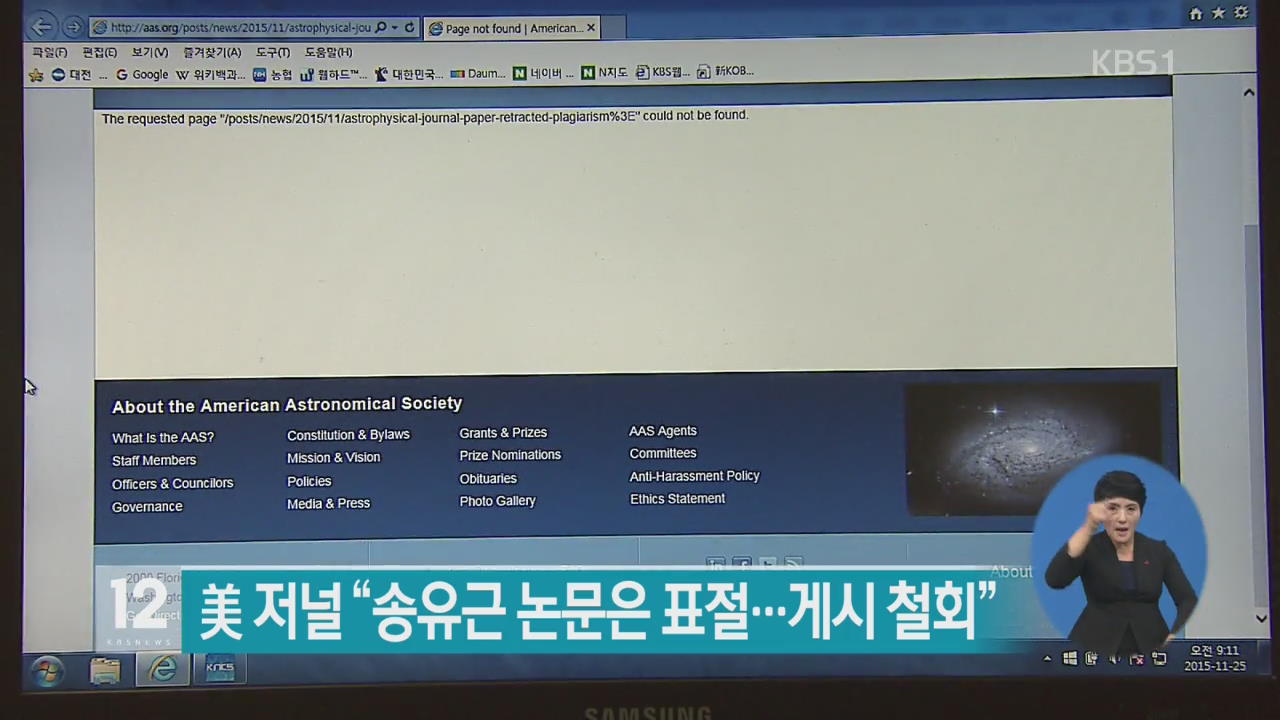1280x720 pixels.
Task: Open 'Constitution & Bylaws' link
Action: pos(348,435)
